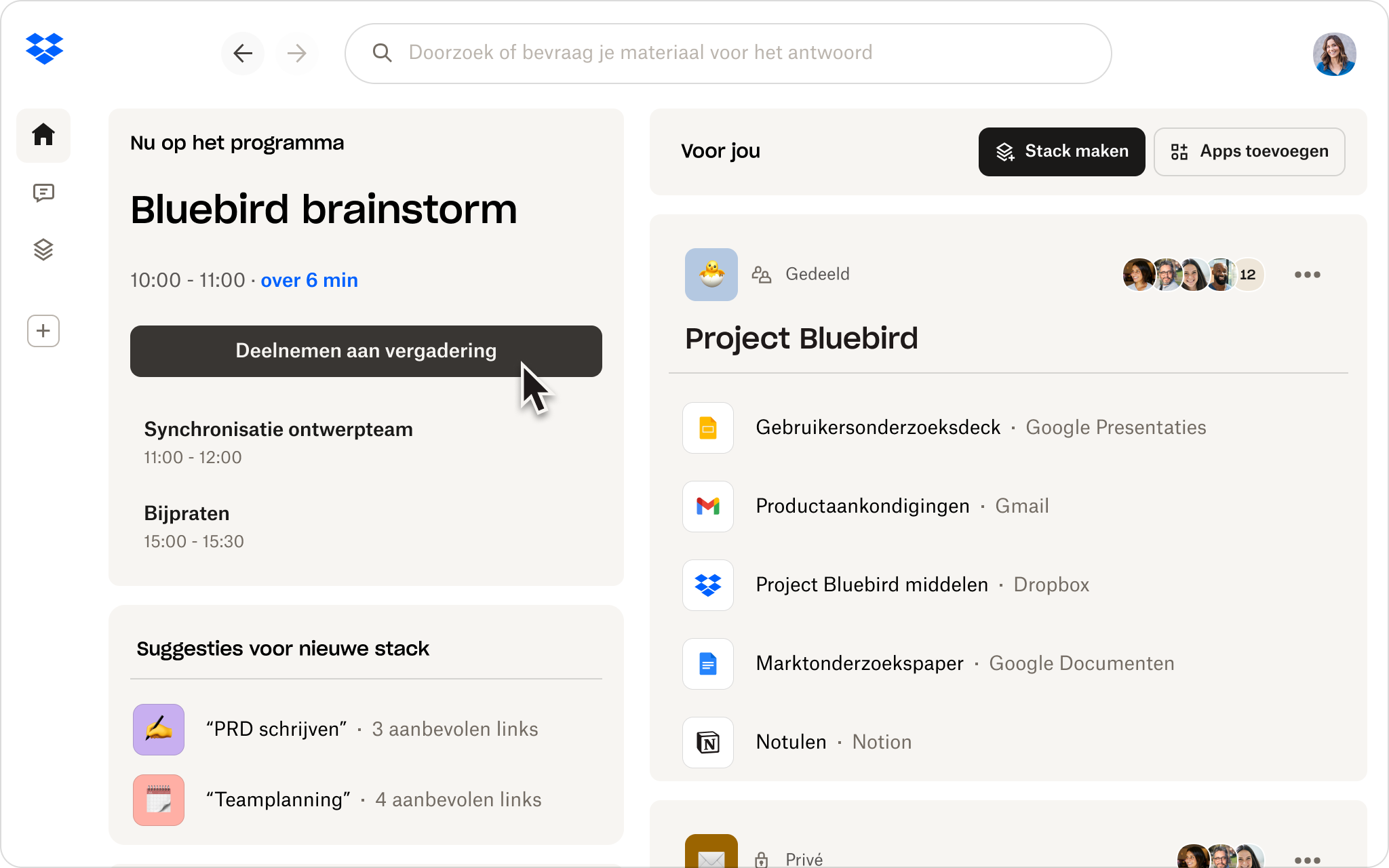Click the "4 aanbevolen links" text
Screen dimensions: 1389x868
[458, 800]
